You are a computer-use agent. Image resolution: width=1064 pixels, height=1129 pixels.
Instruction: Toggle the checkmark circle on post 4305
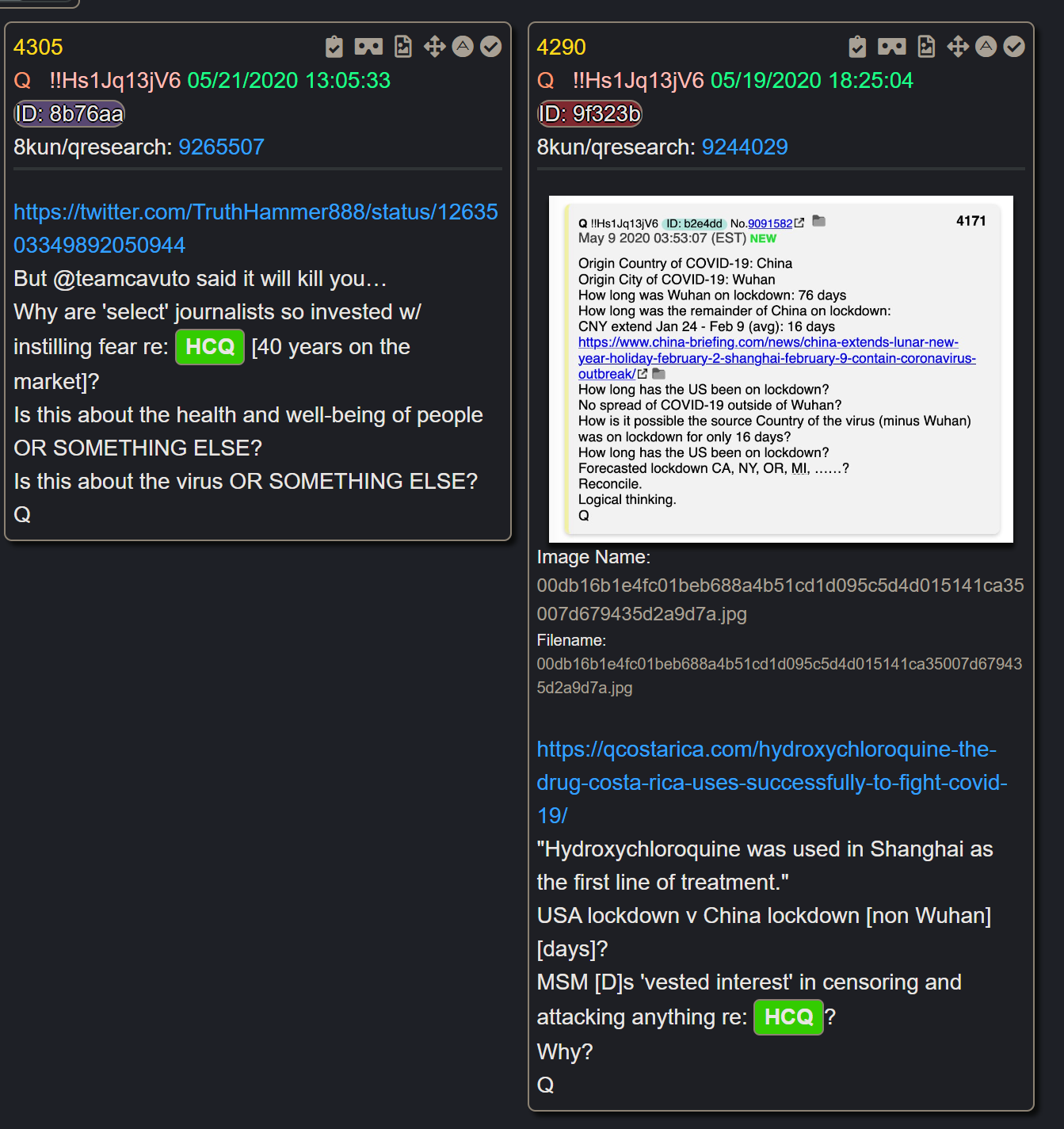tap(491, 47)
